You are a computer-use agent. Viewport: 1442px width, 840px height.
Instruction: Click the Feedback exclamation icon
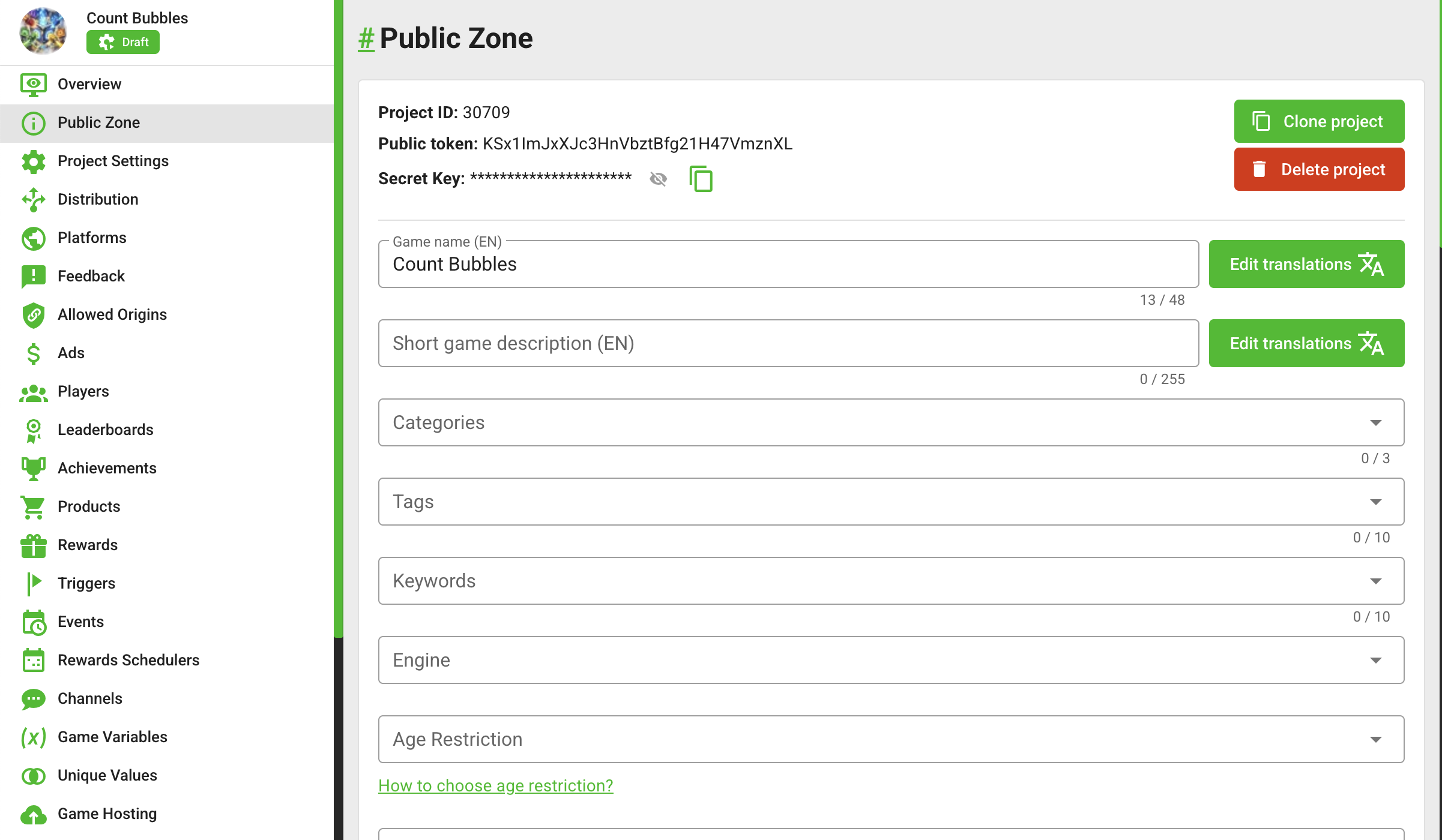[x=34, y=277]
